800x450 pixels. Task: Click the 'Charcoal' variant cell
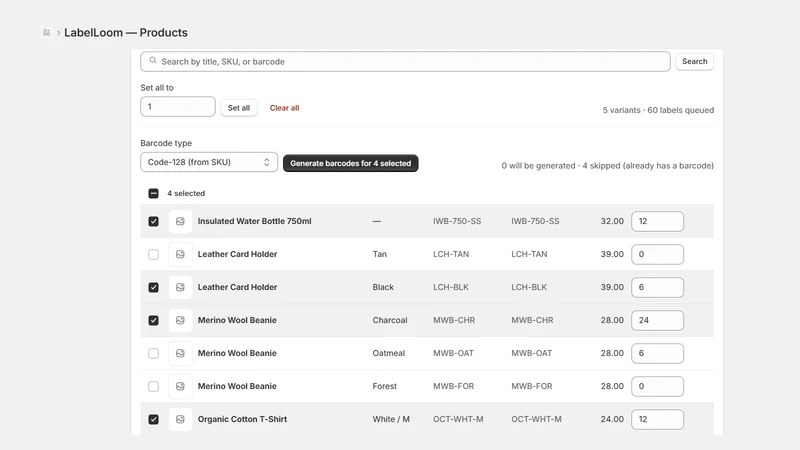390,320
